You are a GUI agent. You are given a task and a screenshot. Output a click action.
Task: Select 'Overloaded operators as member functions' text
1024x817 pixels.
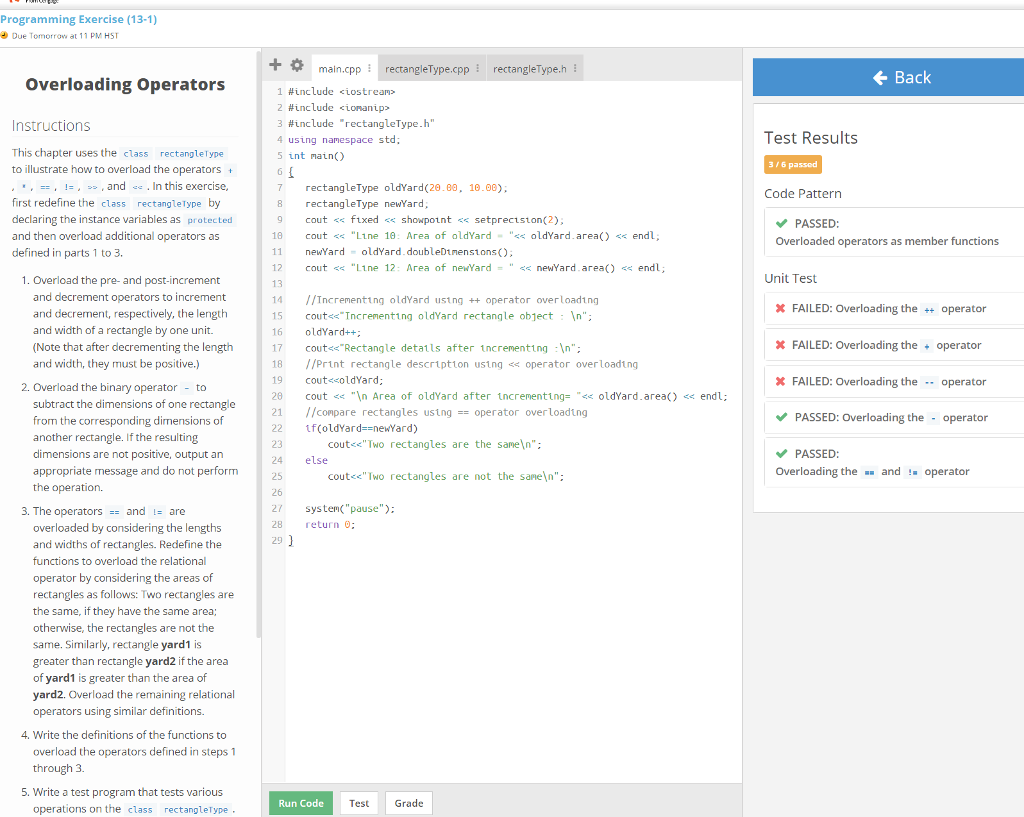[x=887, y=241]
